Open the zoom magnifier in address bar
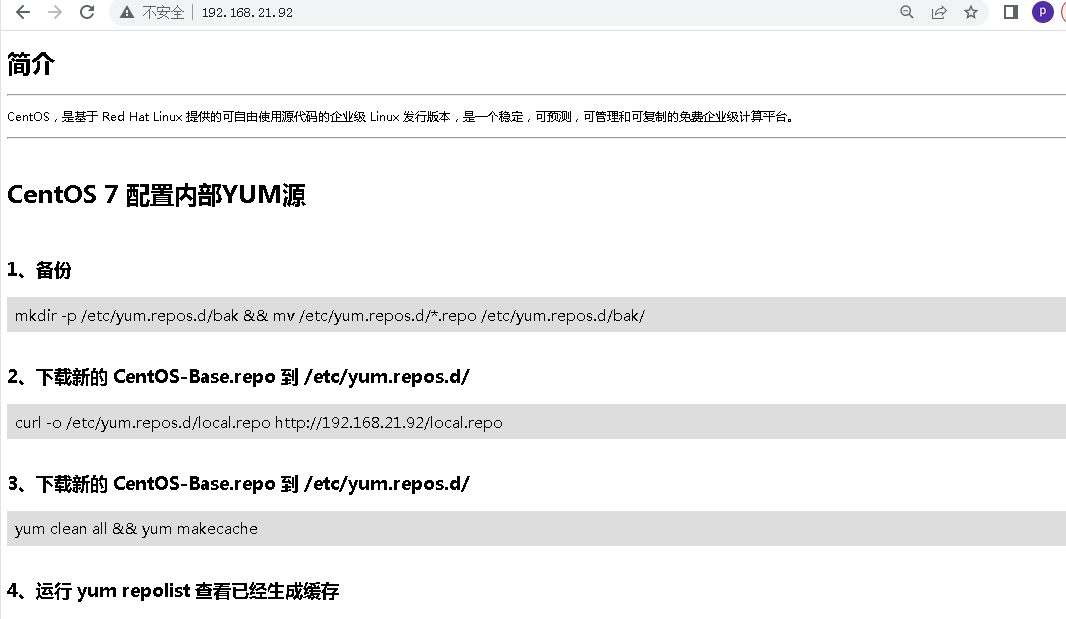 pos(906,12)
